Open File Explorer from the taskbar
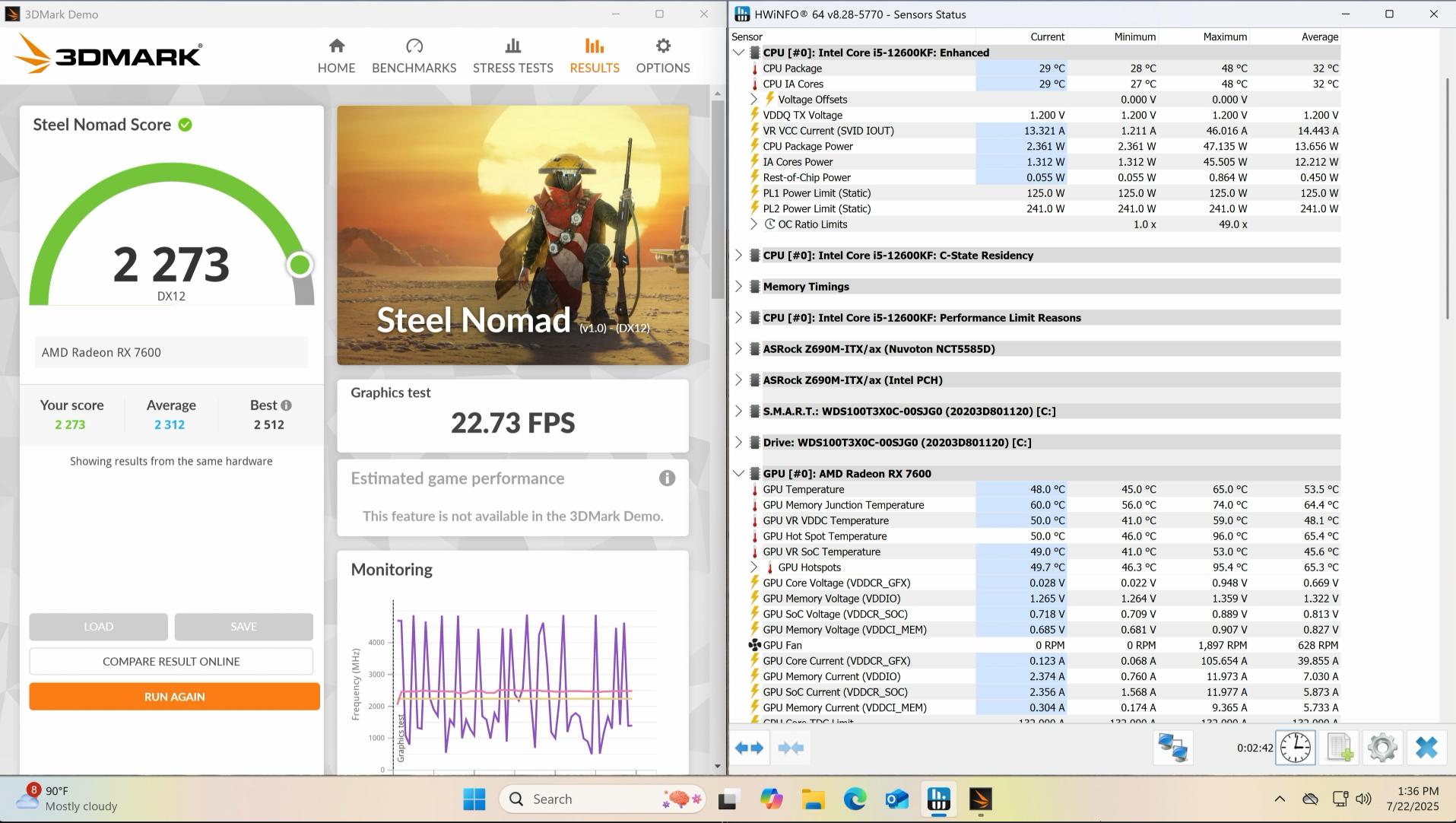 point(813,799)
